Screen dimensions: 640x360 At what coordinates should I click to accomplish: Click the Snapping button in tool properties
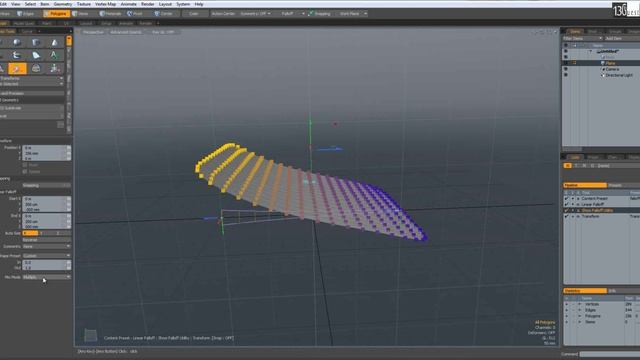coord(47,185)
